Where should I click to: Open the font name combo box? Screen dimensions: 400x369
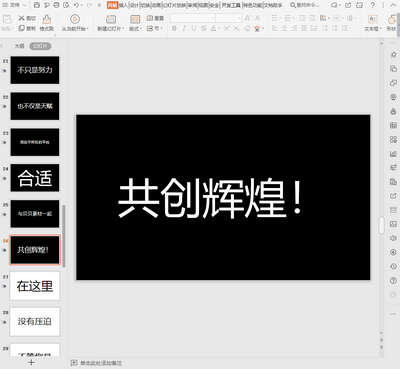click(x=192, y=18)
